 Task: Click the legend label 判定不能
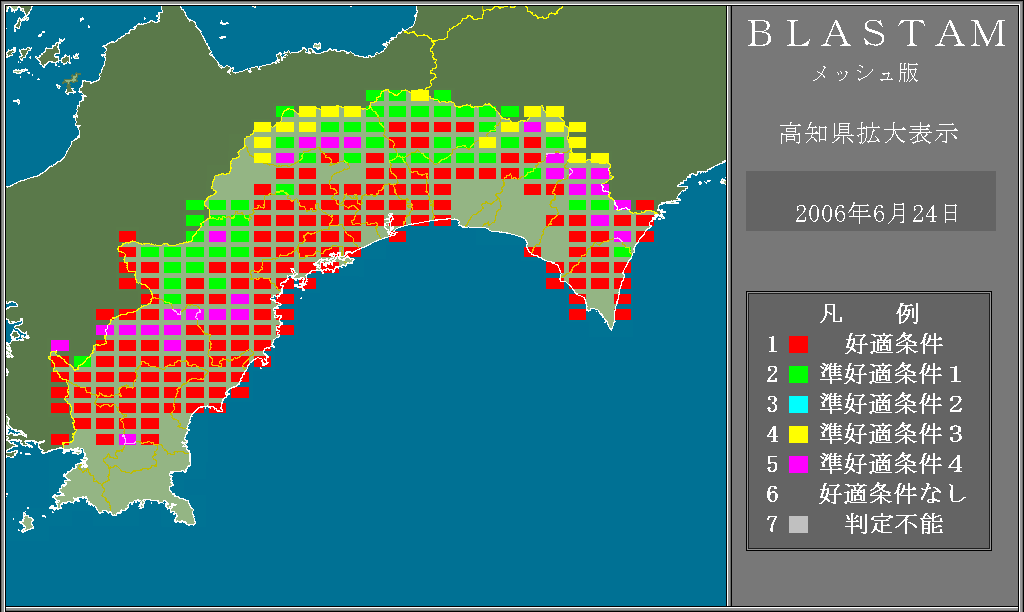coord(894,524)
